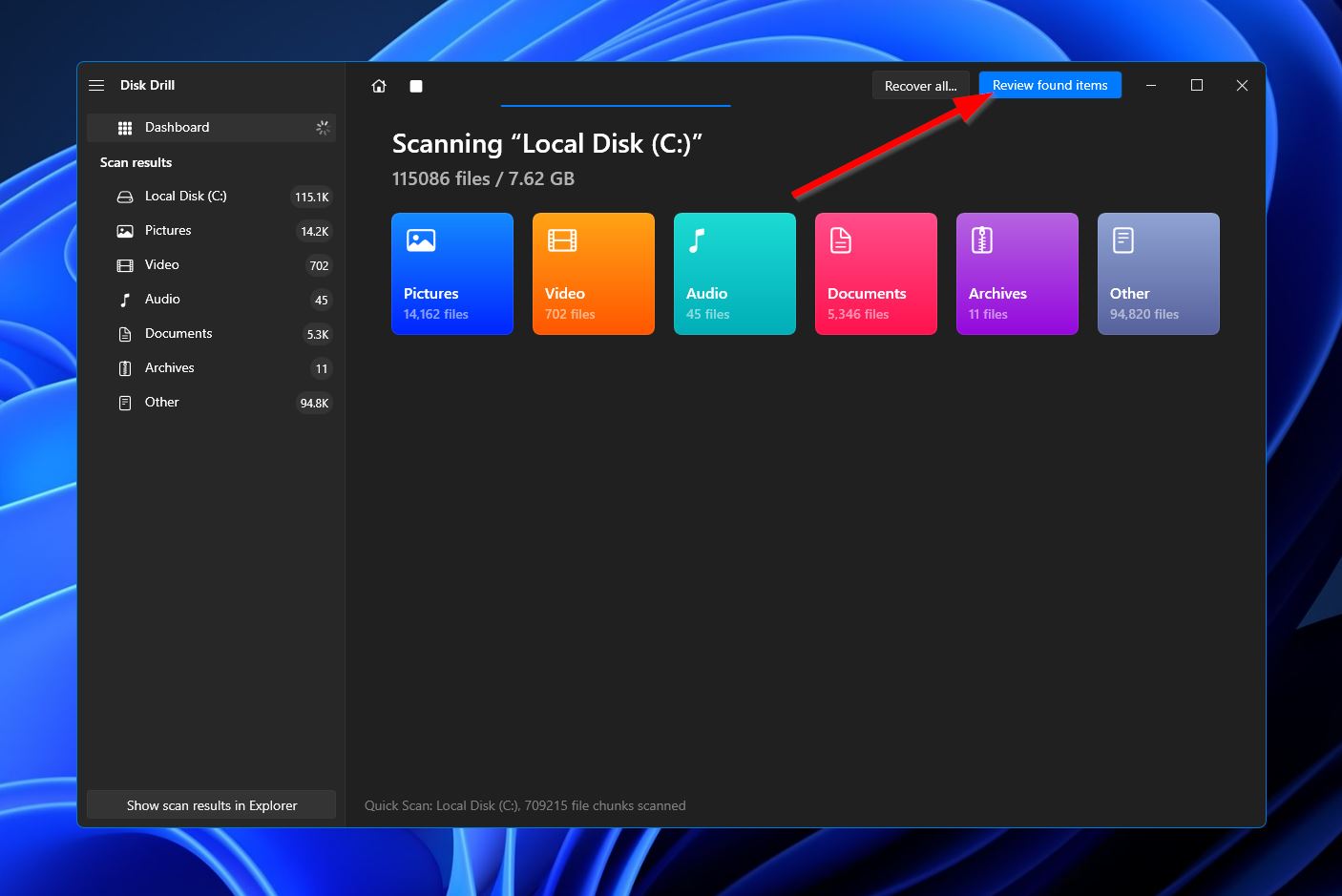Click Show scan results in Explorer
1342x896 pixels.
click(x=211, y=805)
